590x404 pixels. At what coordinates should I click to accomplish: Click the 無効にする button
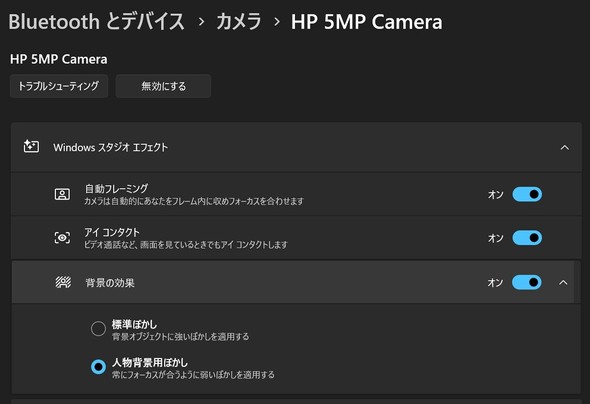[163, 86]
